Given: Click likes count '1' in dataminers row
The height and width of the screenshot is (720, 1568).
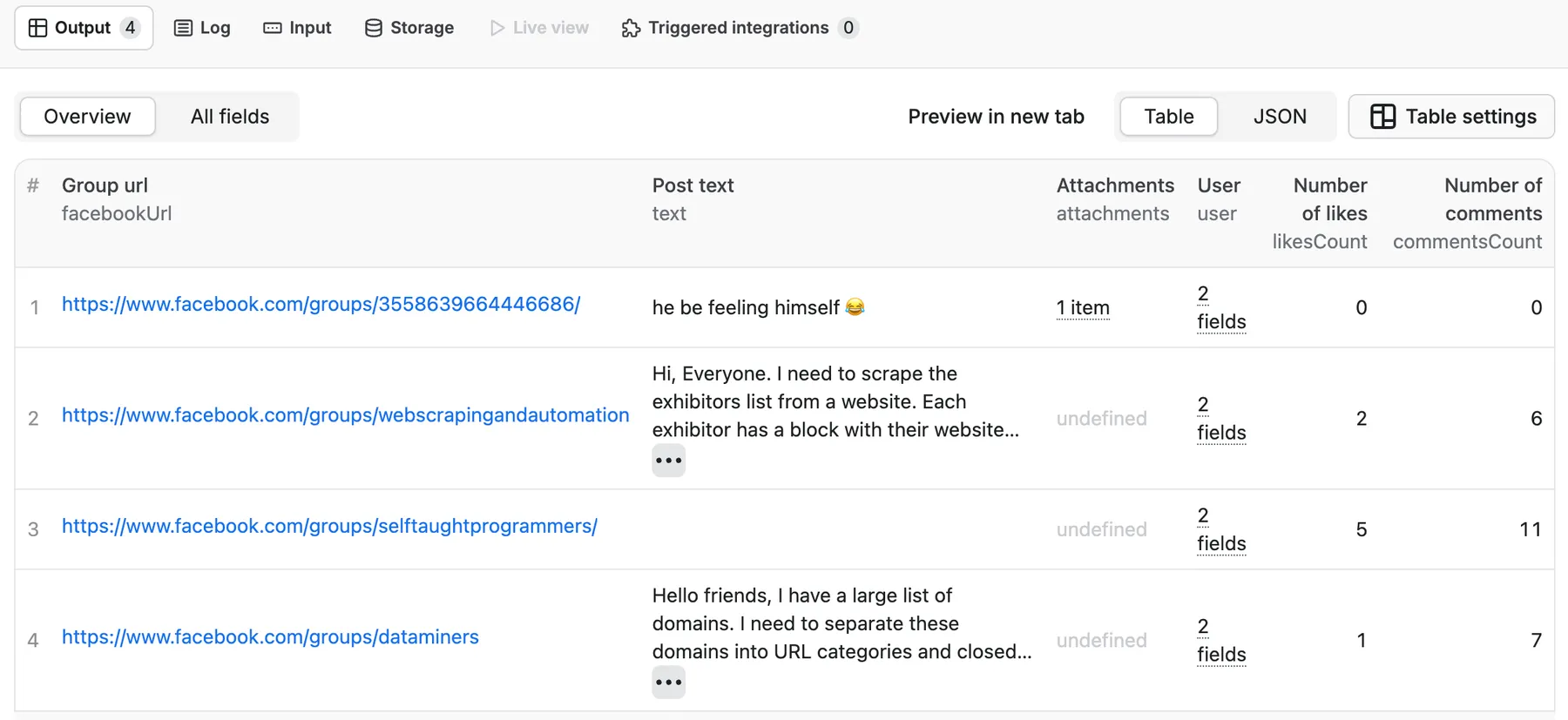Looking at the screenshot, I should coord(1362,641).
